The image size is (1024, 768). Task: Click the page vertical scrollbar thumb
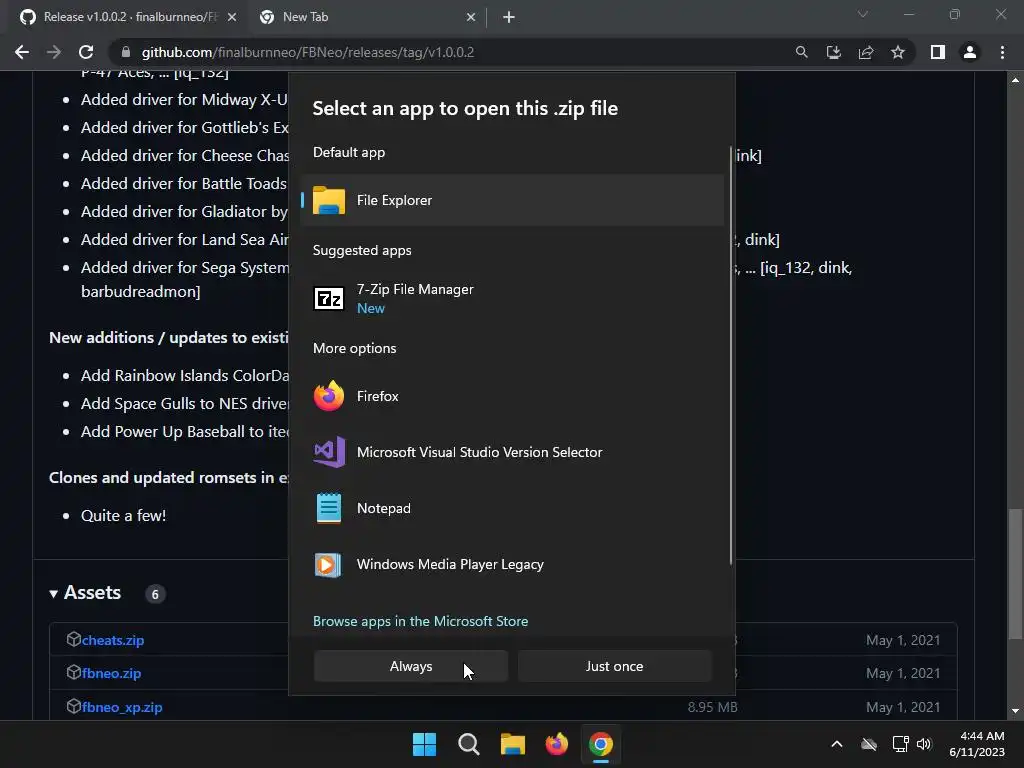click(1015, 575)
